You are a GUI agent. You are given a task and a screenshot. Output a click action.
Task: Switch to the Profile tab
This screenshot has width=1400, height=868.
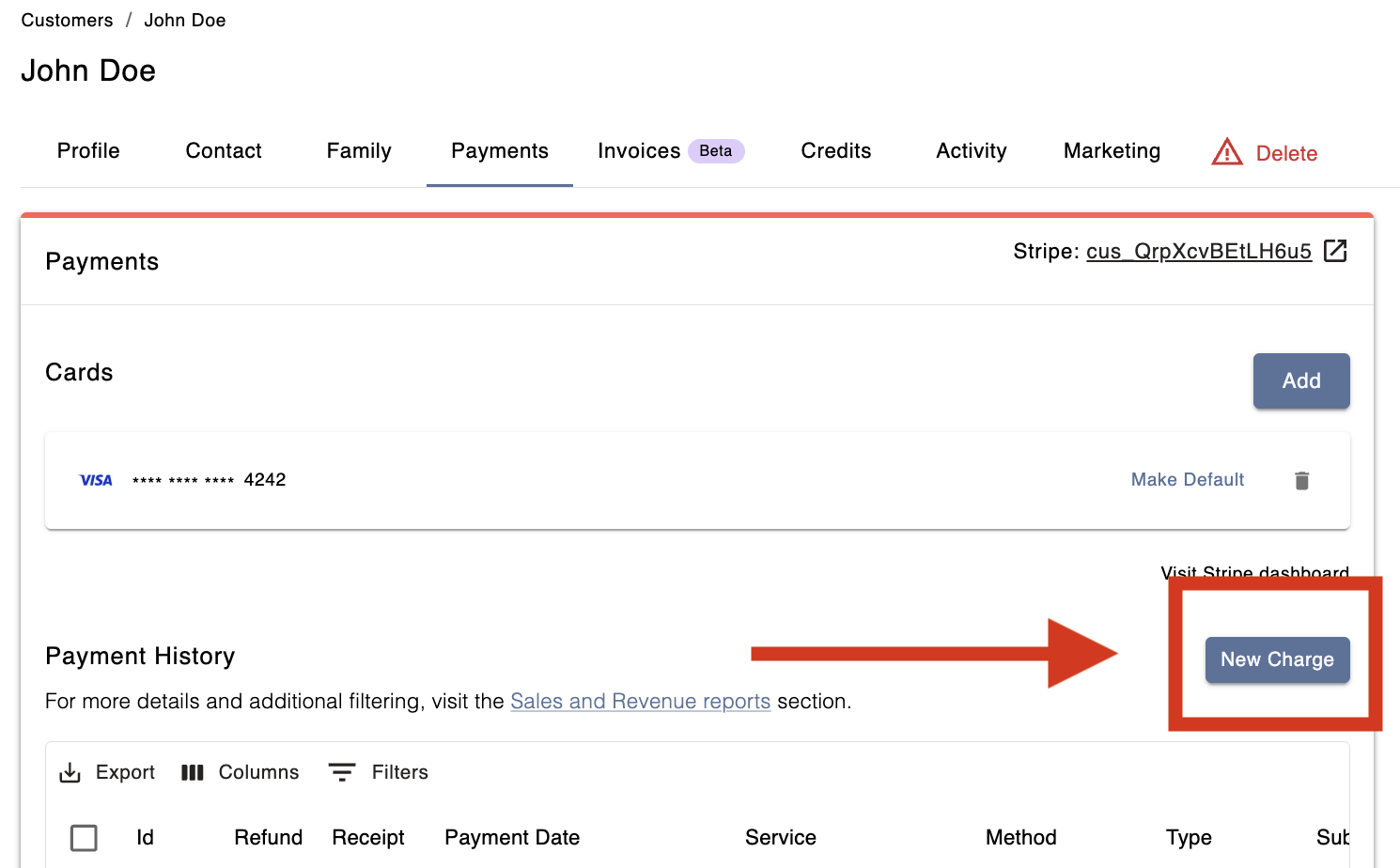point(88,151)
